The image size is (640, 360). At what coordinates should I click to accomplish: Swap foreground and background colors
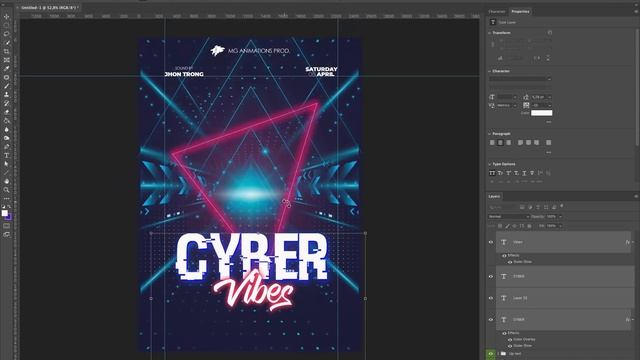pos(10,207)
